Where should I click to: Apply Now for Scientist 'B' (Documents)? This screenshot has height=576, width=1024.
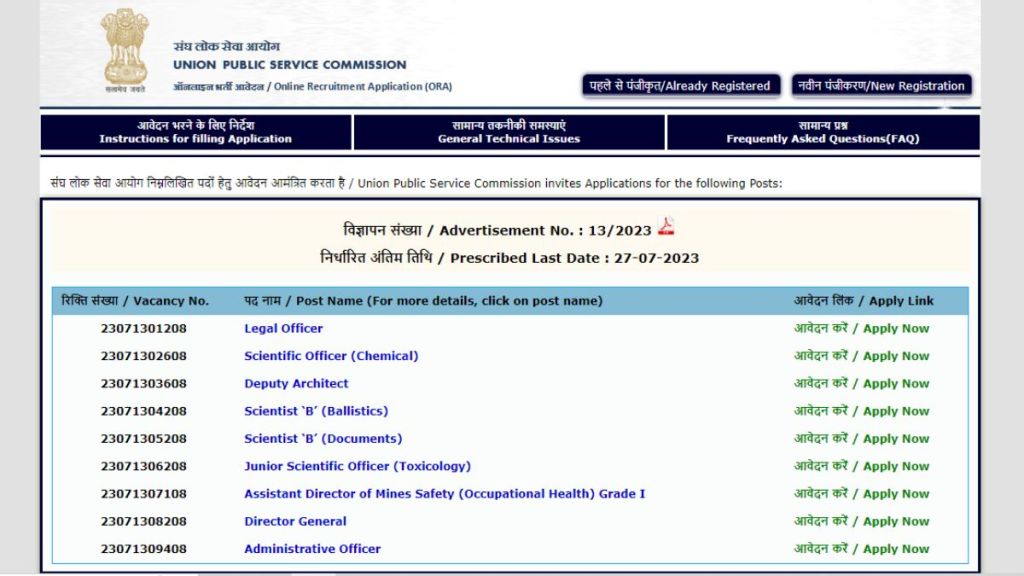click(x=861, y=438)
